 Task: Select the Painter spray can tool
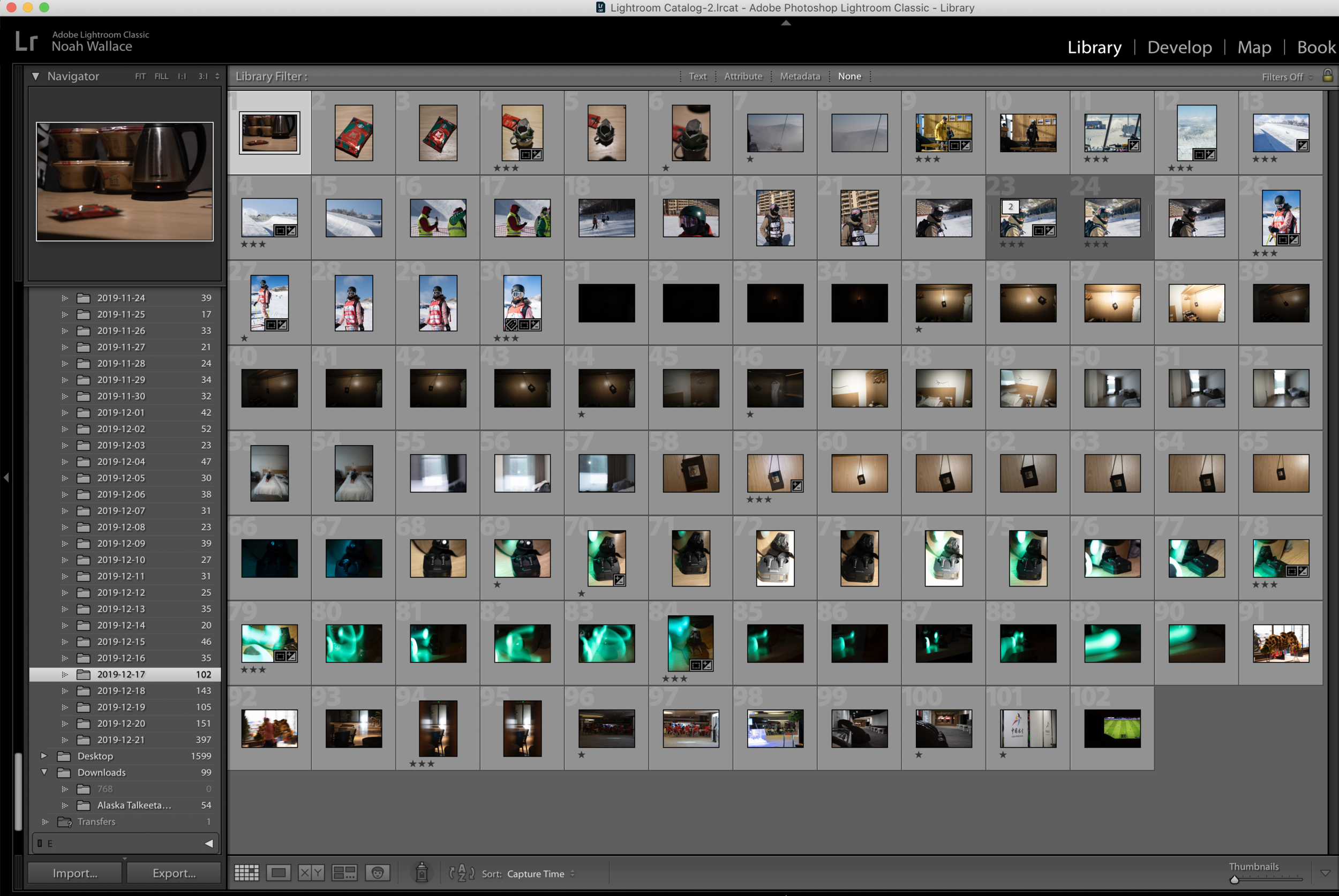[x=422, y=872]
